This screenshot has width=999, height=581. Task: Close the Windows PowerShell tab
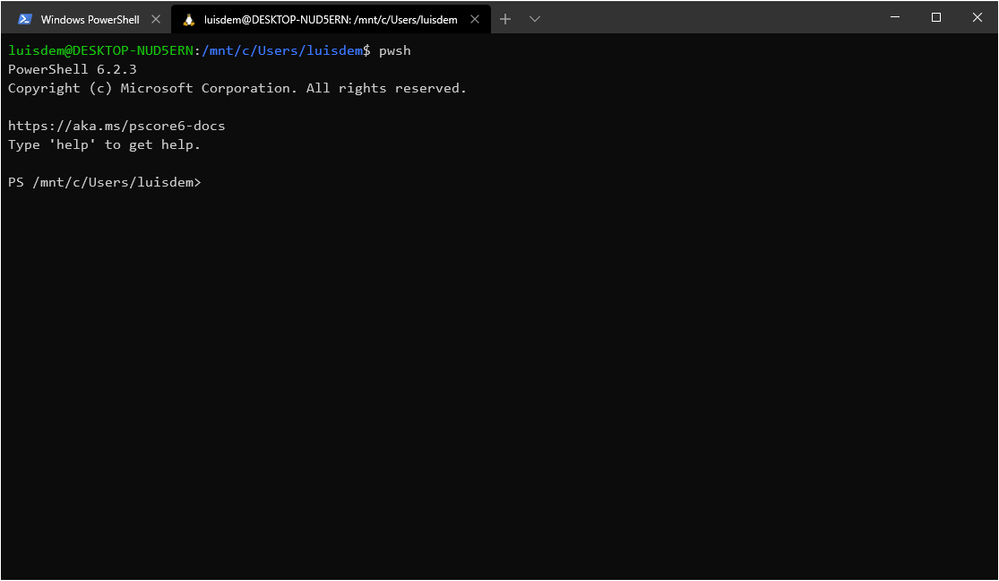click(x=156, y=19)
